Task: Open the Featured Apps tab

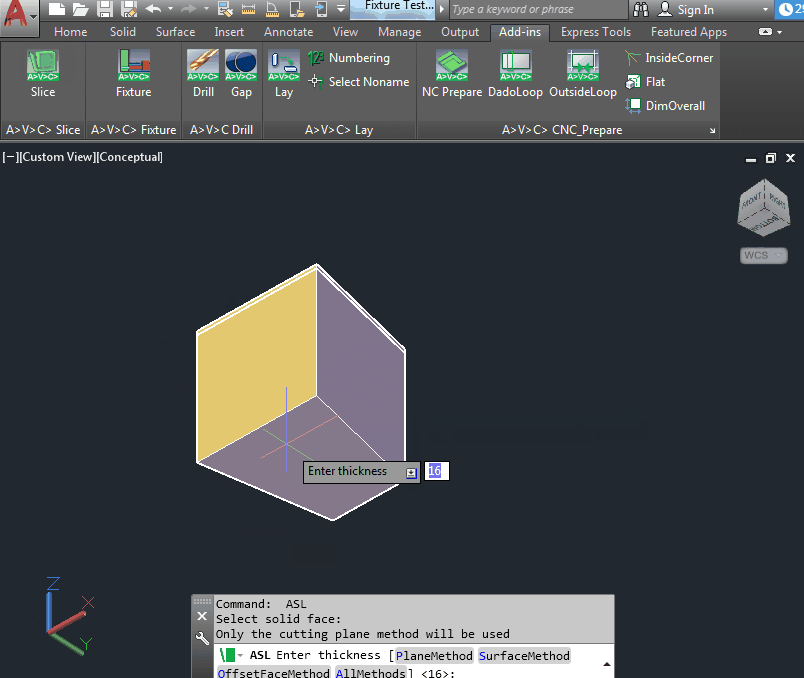Action: [689, 32]
